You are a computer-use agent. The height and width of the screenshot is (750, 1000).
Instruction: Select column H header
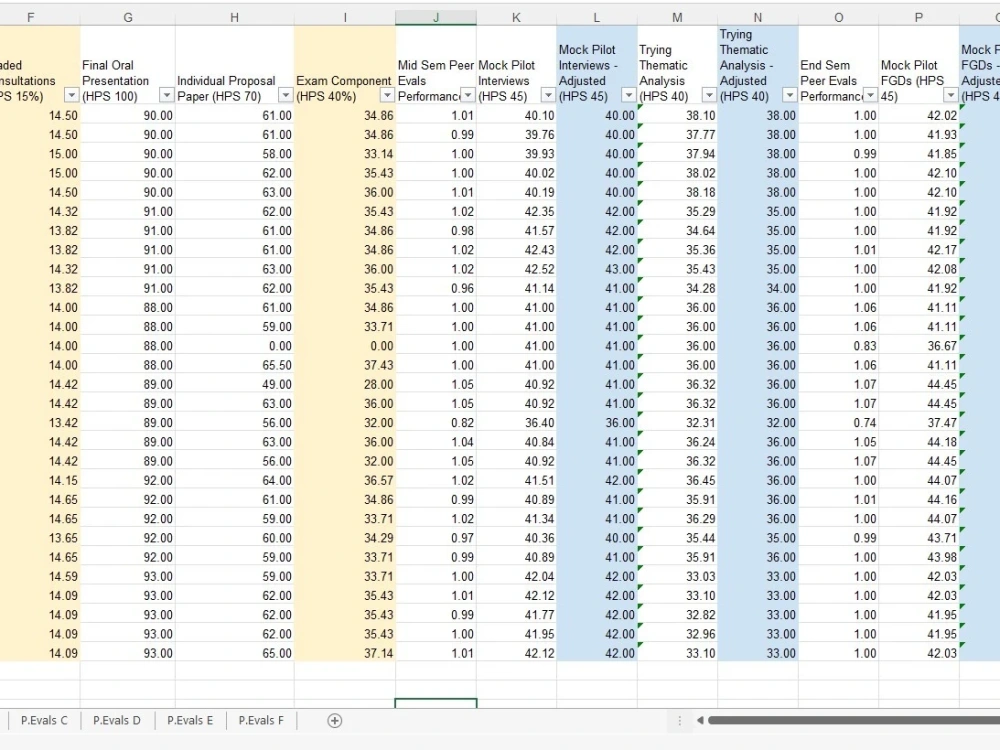235,18
